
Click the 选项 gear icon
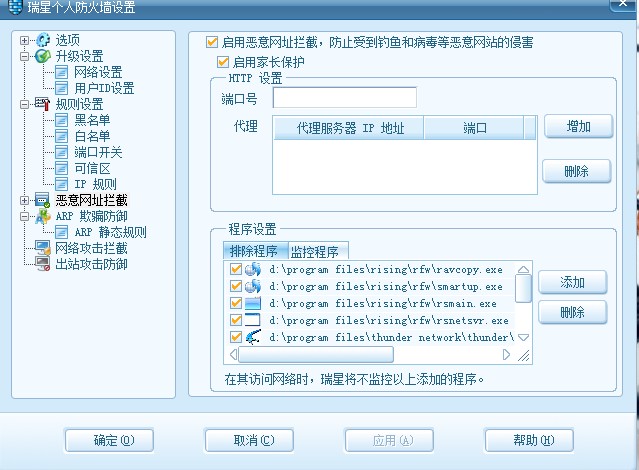pos(43,40)
